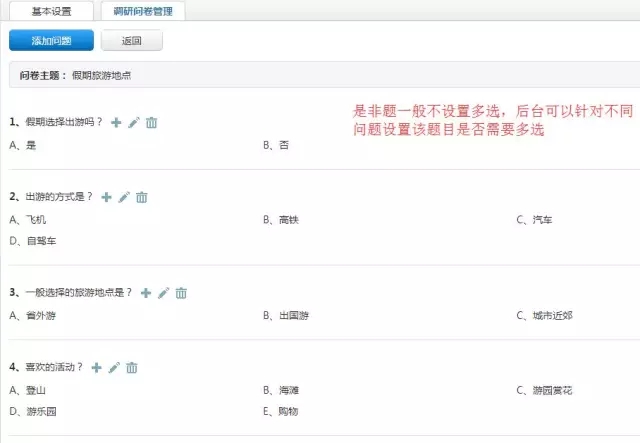Select option B 出国游 in question 3
The width and height of the screenshot is (640, 443).
pos(286,315)
